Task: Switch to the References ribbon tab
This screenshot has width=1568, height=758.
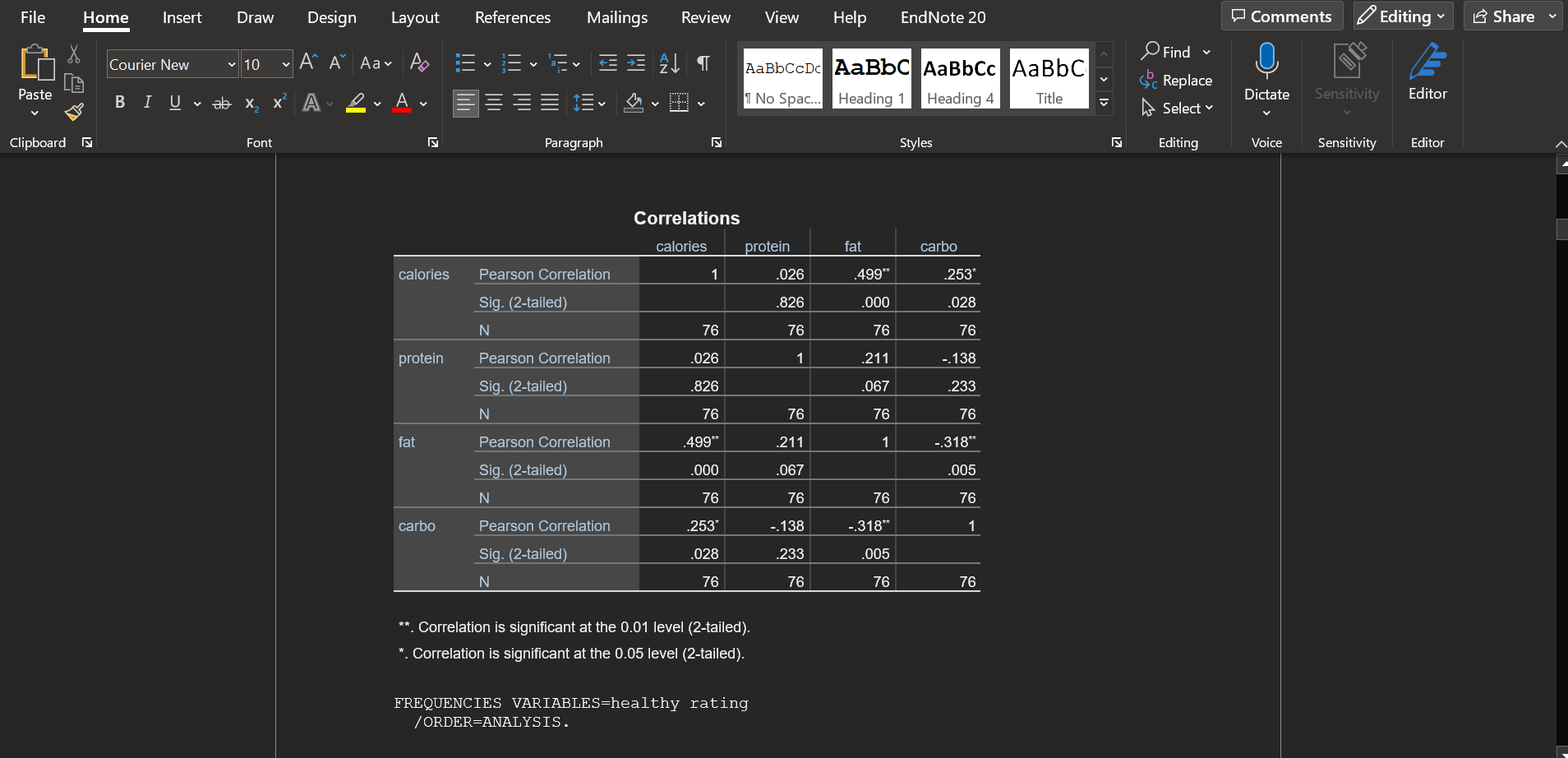Action: tap(513, 17)
